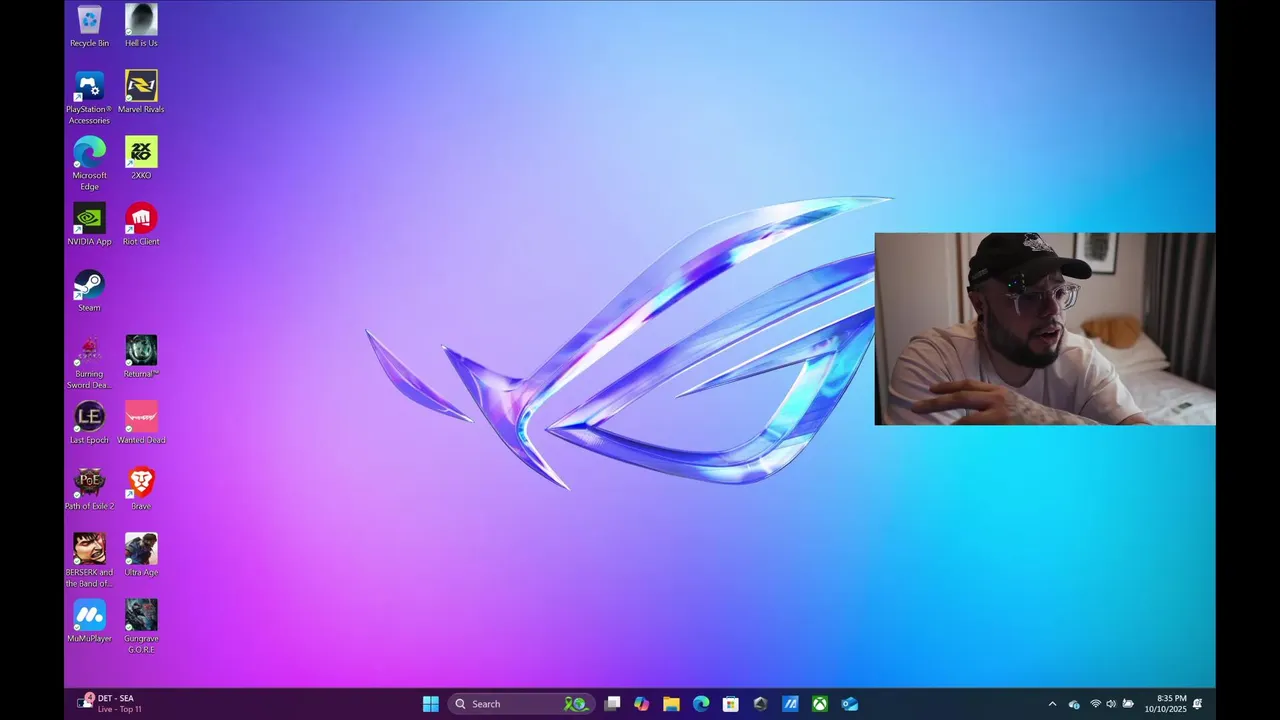Select the Hell is Us desktop shortcut
1280x720 pixels.
[x=141, y=26]
